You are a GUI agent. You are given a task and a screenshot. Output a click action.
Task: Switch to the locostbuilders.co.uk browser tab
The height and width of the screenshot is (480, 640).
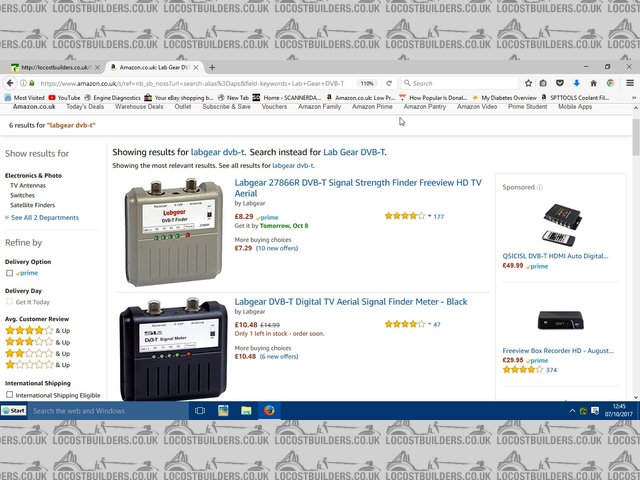coord(55,67)
